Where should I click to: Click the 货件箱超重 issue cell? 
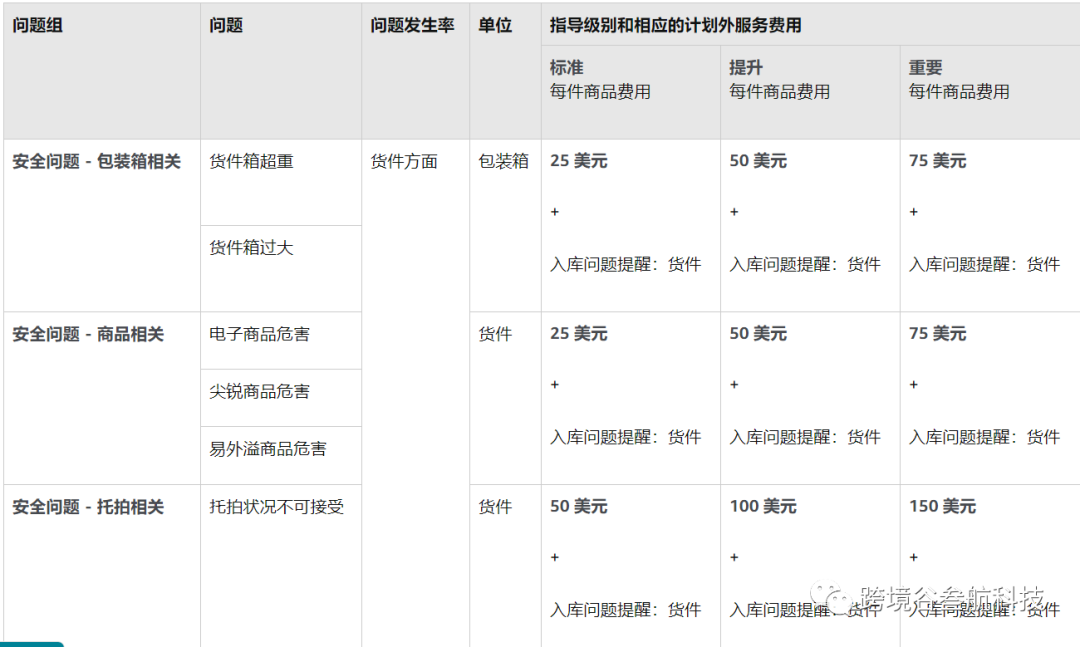point(251,161)
